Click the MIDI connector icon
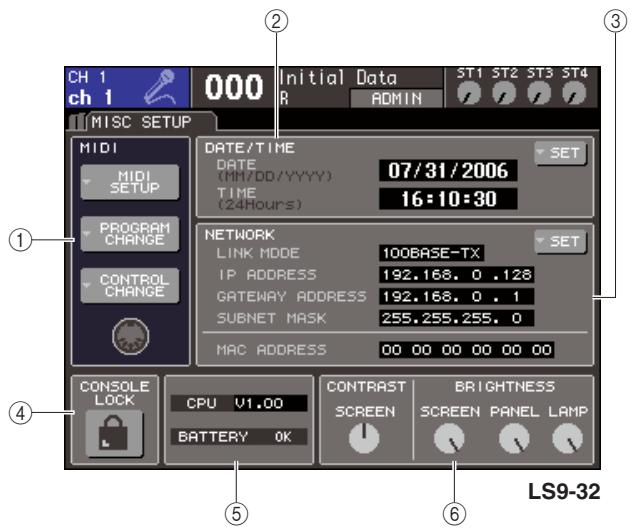631x531 pixels. tap(130, 336)
